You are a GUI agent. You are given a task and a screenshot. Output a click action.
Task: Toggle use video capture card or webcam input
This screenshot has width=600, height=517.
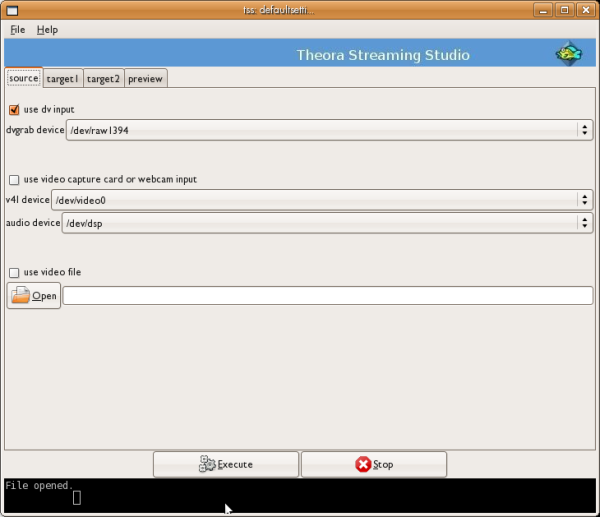14,180
